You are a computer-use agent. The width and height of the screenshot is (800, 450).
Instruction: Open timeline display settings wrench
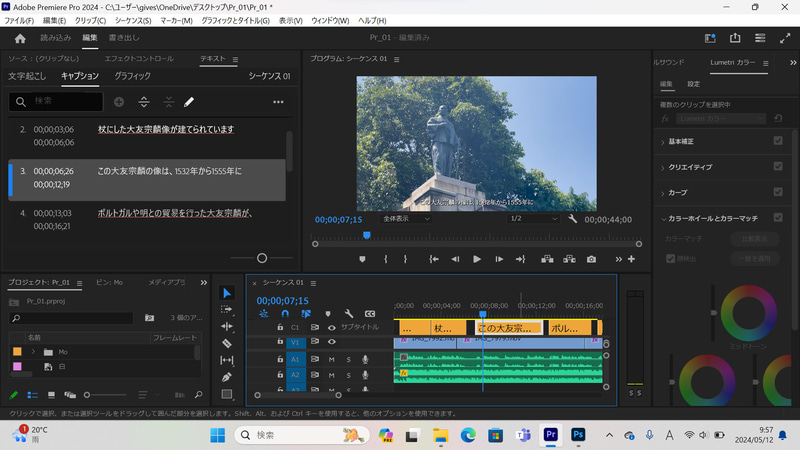coord(348,314)
